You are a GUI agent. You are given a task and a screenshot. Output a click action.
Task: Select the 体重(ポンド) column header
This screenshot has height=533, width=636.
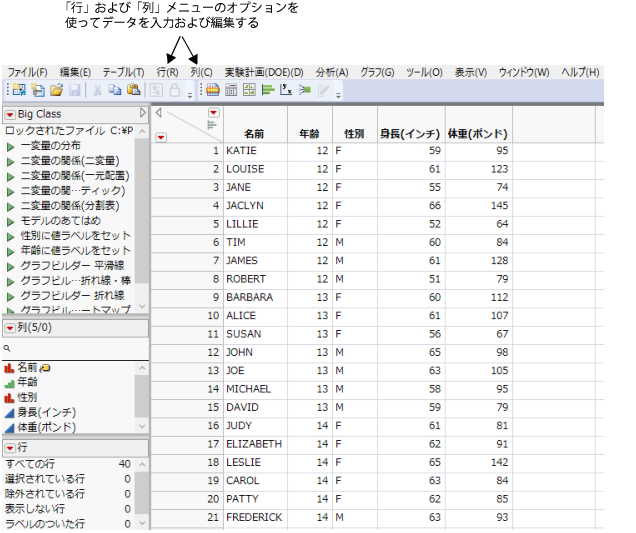pyautogui.click(x=478, y=133)
